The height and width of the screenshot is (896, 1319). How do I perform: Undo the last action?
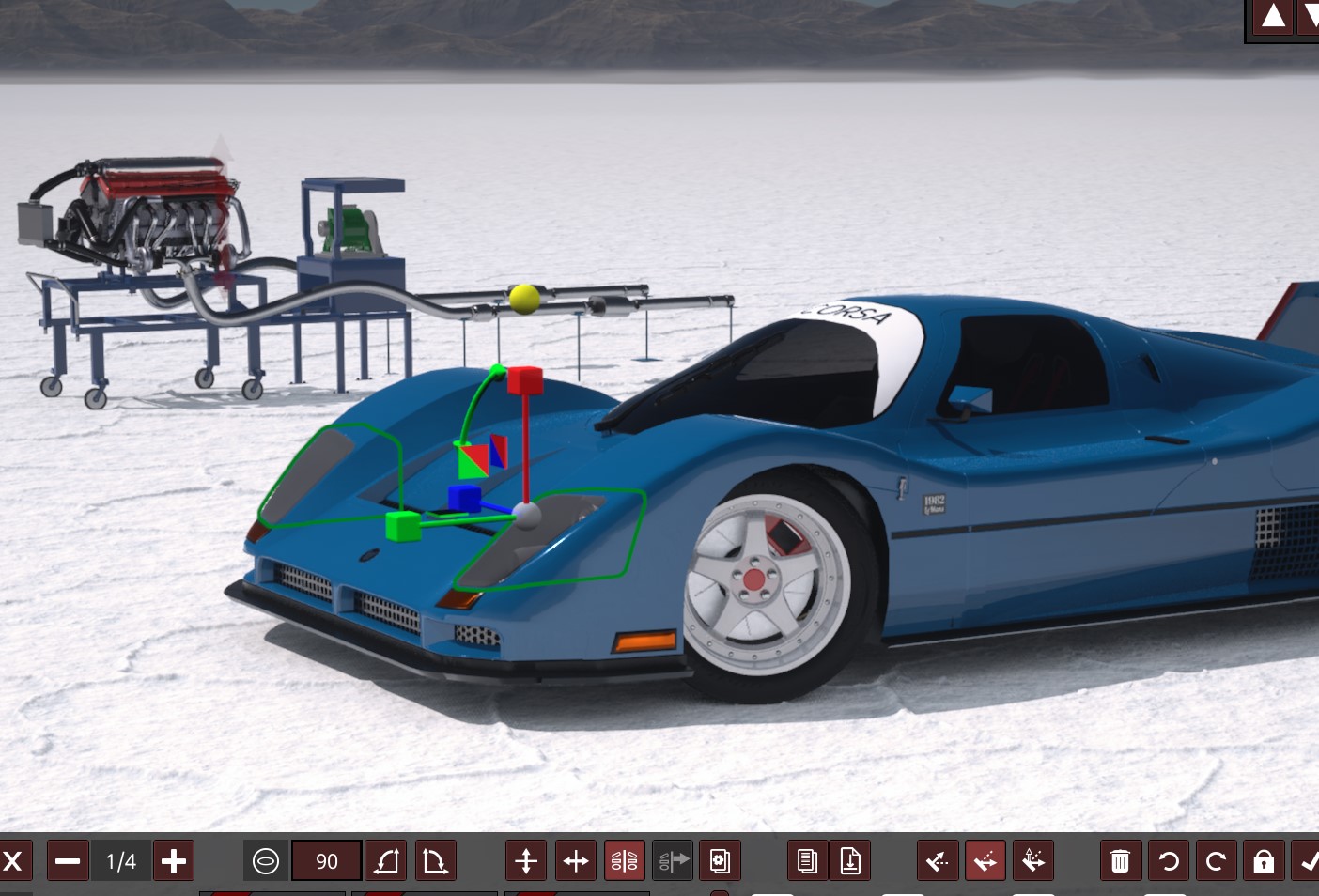click(x=1169, y=861)
